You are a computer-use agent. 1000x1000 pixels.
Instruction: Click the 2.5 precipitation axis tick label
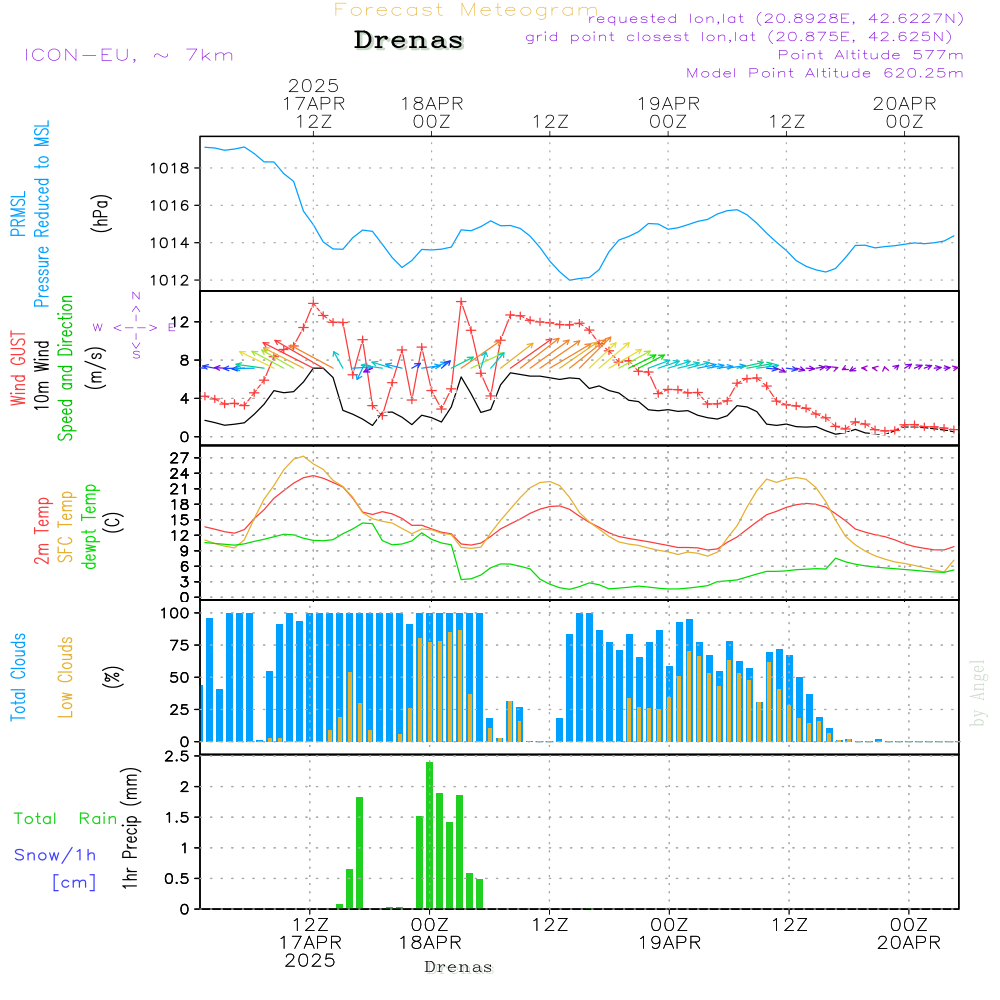[177, 756]
